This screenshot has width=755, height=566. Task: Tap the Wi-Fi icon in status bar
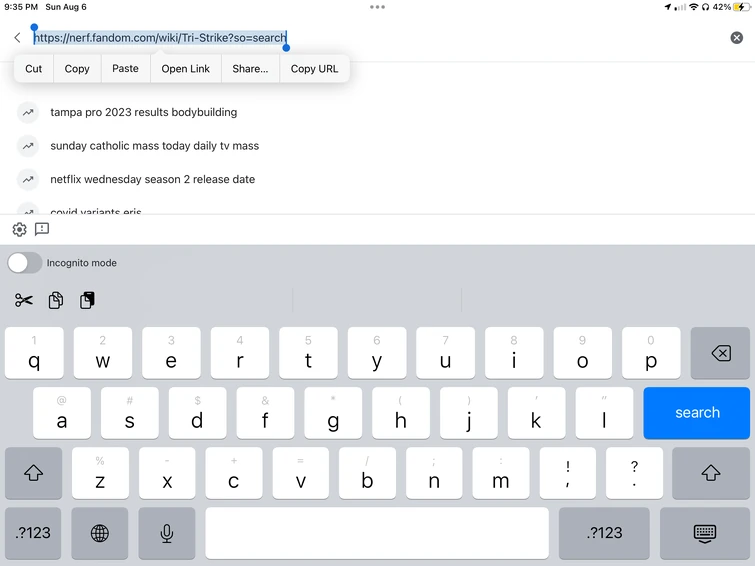pyautogui.click(x=693, y=7)
